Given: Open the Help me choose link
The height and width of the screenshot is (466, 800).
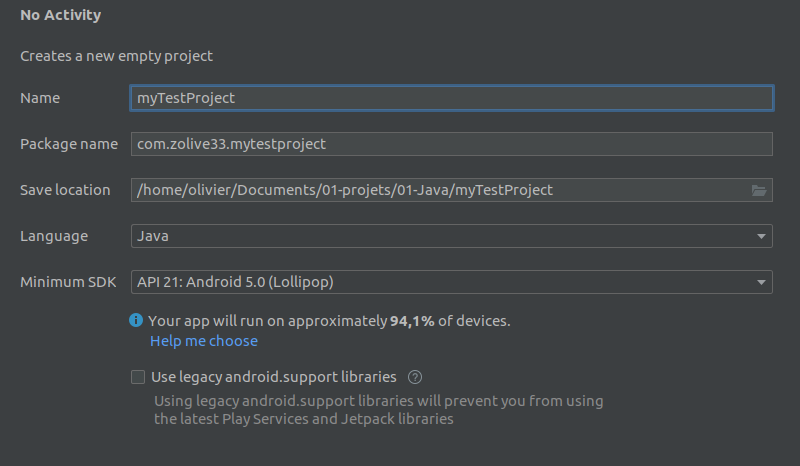Looking at the screenshot, I should tap(204, 341).
